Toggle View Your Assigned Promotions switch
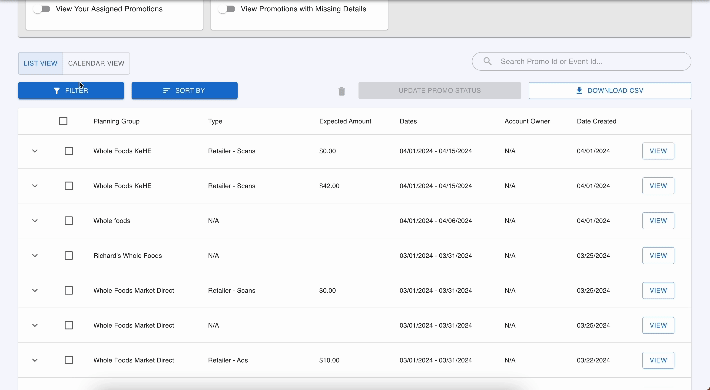This screenshot has width=710, height=390. click(x=42, y=9)
